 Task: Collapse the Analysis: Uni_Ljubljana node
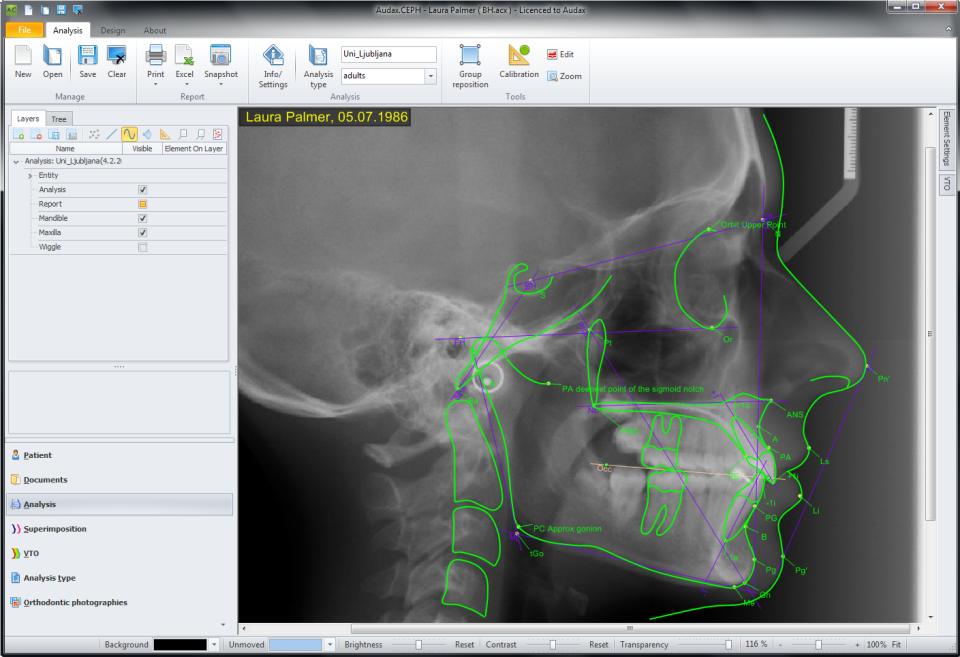(x=14, y=160)
